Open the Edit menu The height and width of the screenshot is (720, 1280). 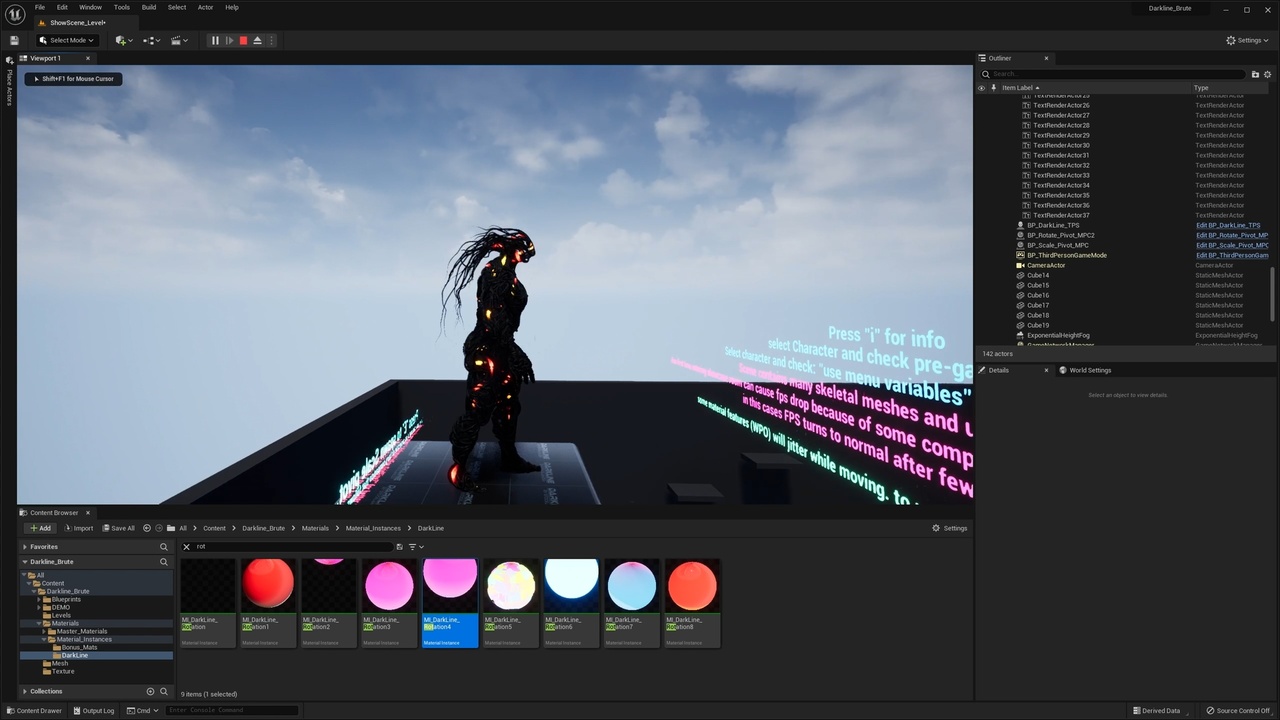pos(62,7)
